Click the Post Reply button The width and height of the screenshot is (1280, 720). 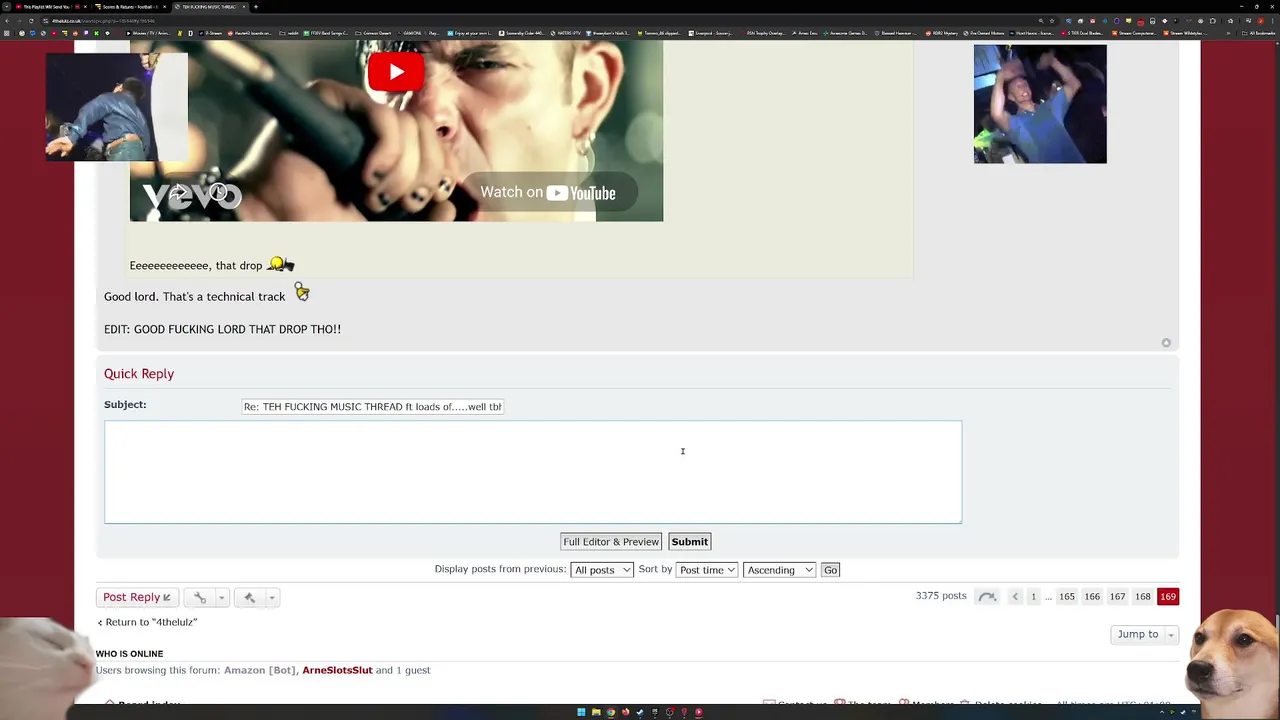[x=137, y=597]
